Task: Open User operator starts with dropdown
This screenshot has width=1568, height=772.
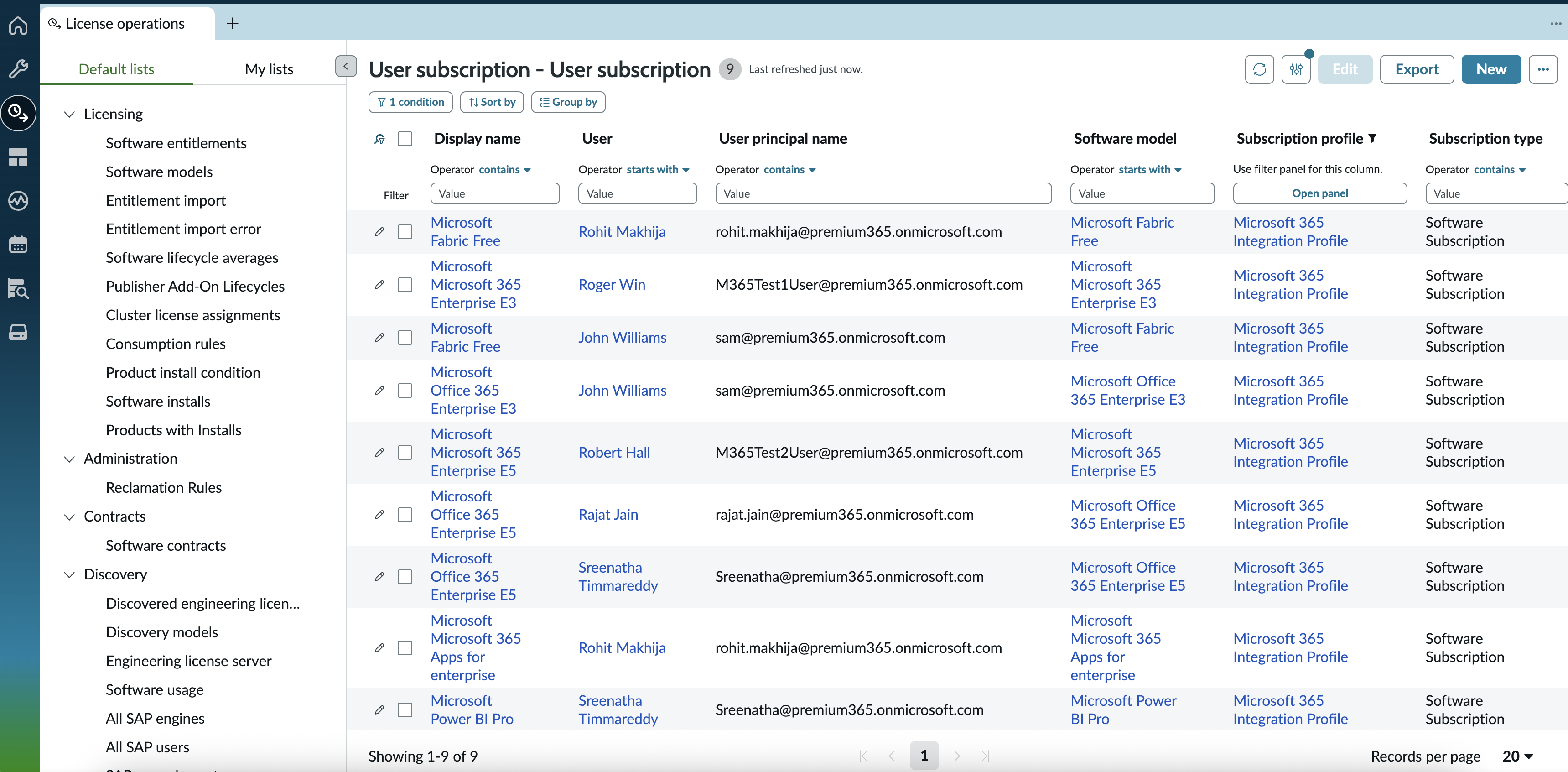Action: point(657,169)
